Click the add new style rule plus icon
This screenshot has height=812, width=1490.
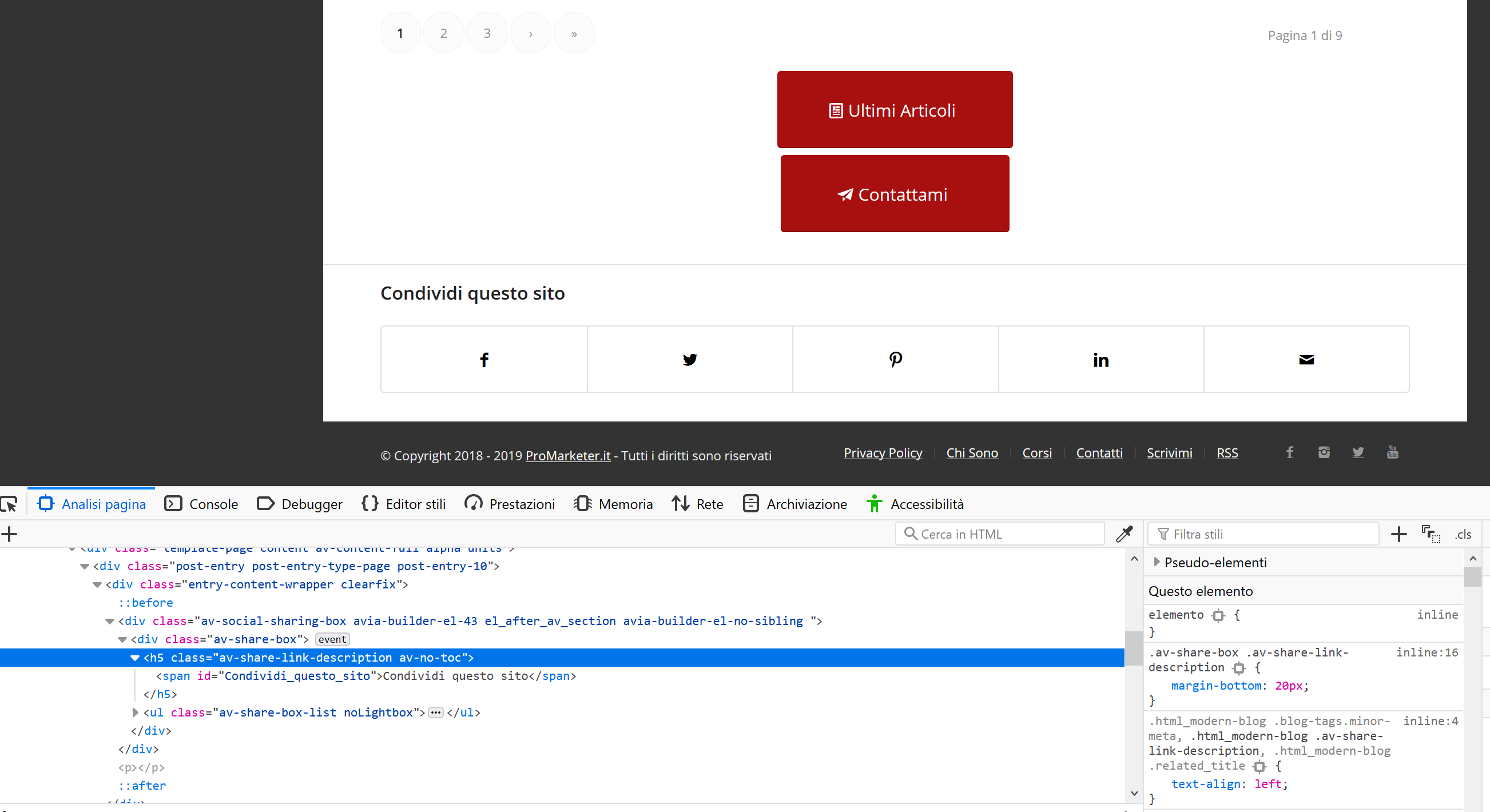pyautogui.click(x=1398, y=534)
